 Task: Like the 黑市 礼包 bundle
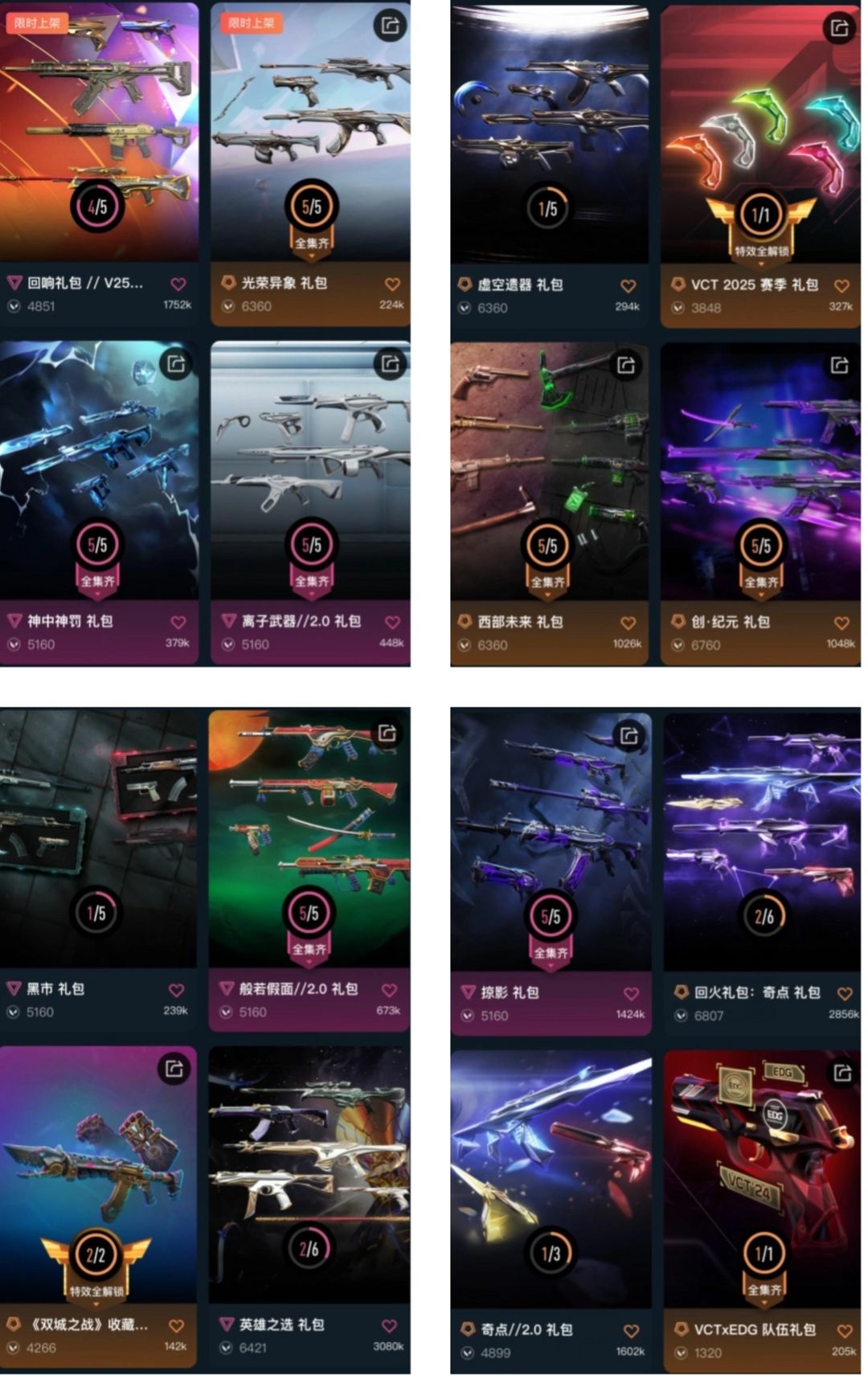[176, 990]
